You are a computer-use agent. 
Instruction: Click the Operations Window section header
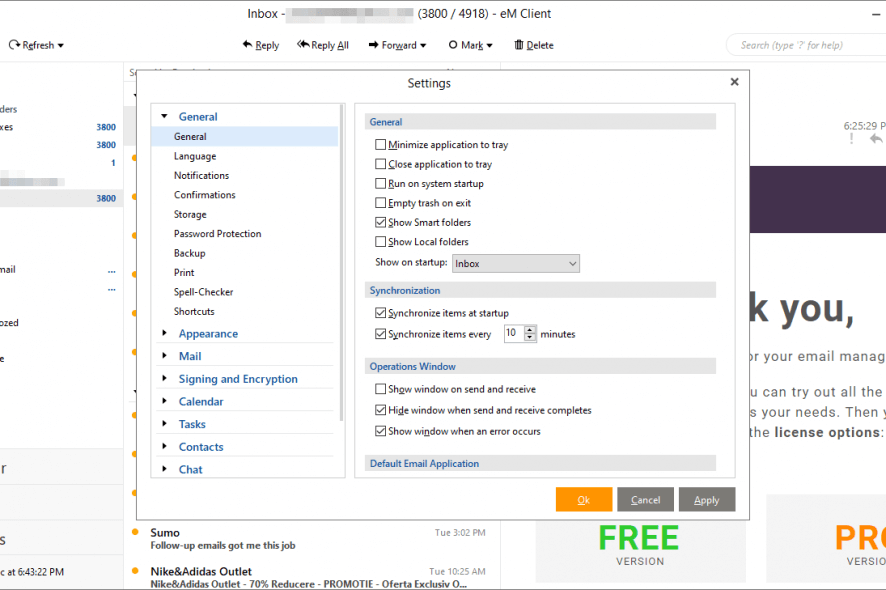click(540, 366)
